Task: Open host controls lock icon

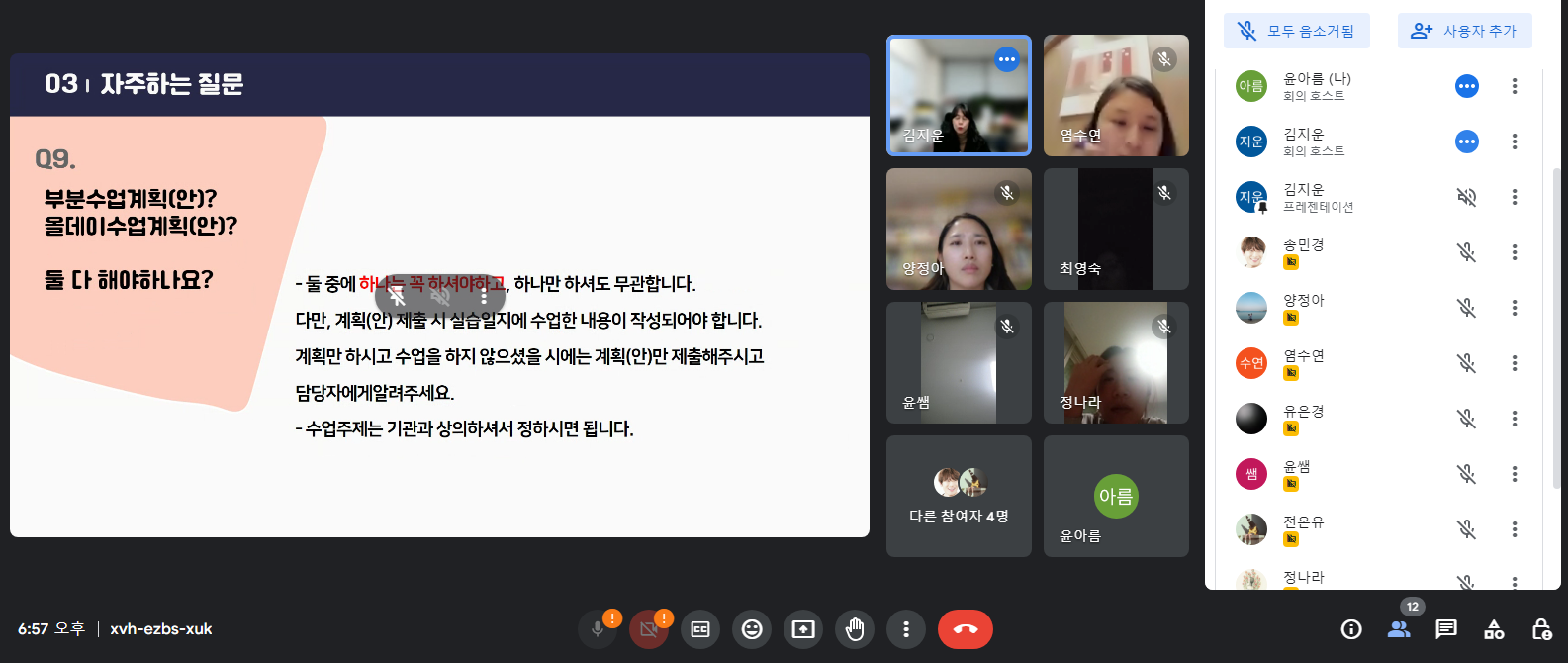Action: coord(1541,629)
